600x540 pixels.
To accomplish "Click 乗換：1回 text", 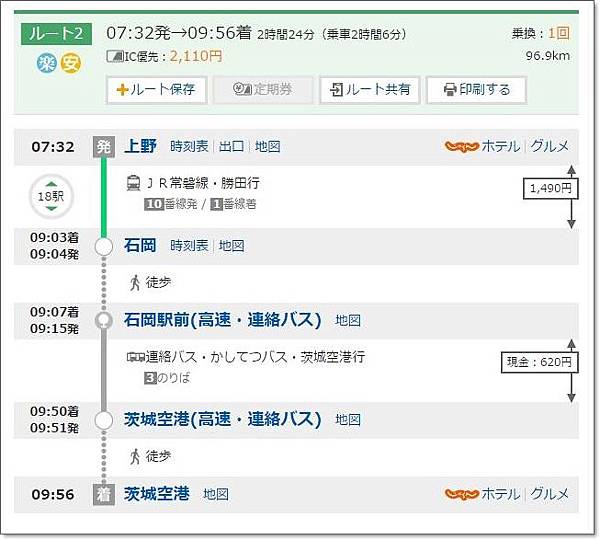I will (540, 33).
